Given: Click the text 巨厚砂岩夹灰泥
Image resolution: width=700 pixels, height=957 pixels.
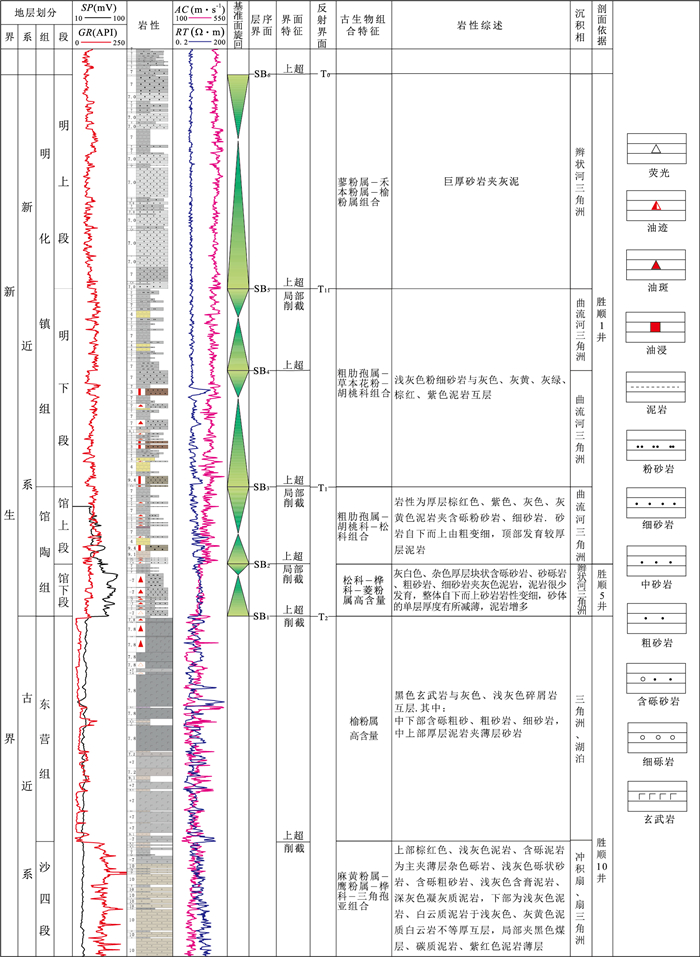Looking at the screenshot, I should tap(480, 181).
